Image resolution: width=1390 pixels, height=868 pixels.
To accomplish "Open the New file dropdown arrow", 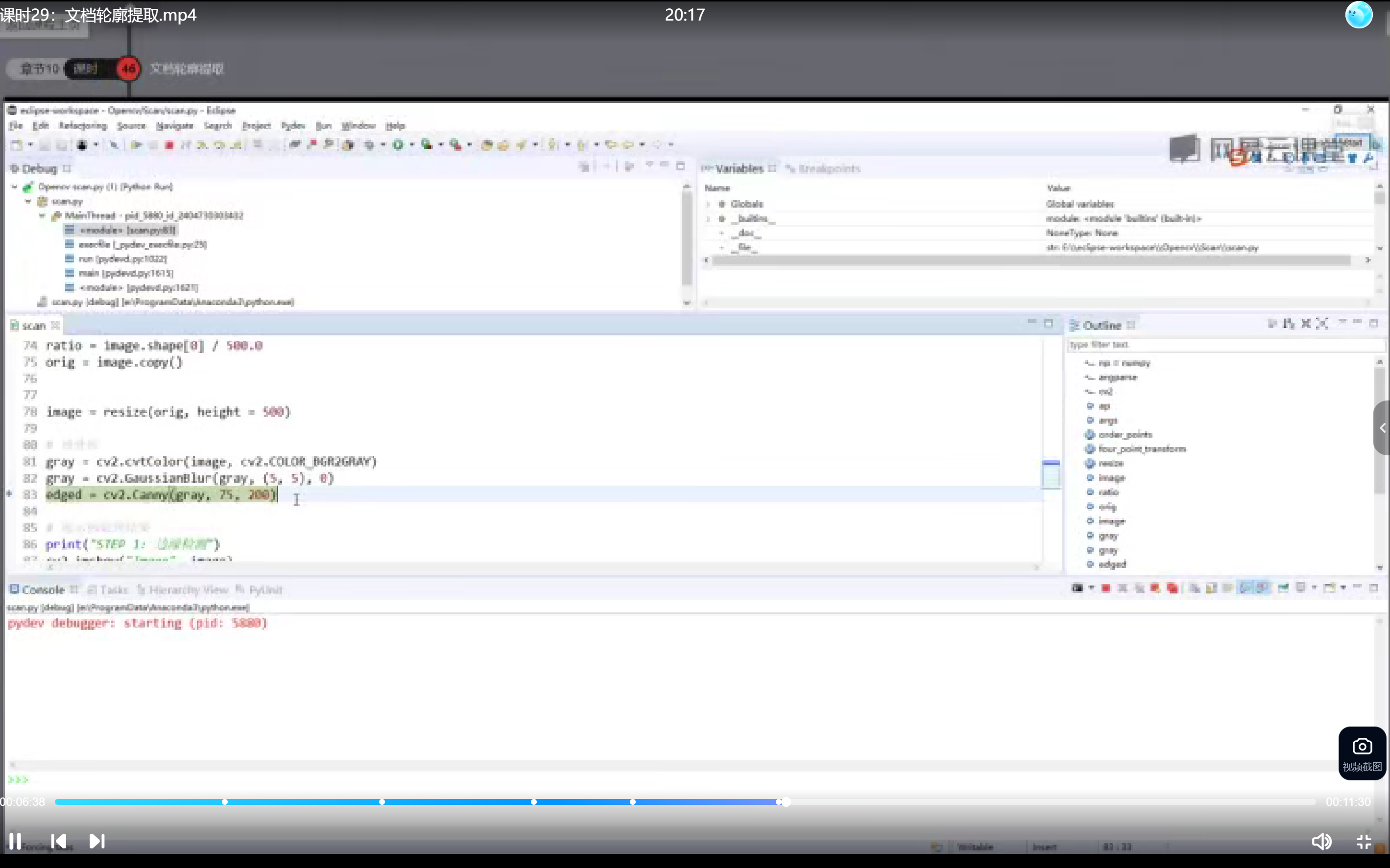I will tap(30, 145).
